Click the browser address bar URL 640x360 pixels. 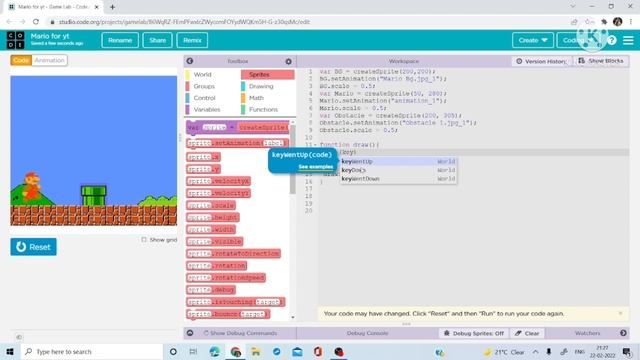pyautogui.click(x=184, y=22)
